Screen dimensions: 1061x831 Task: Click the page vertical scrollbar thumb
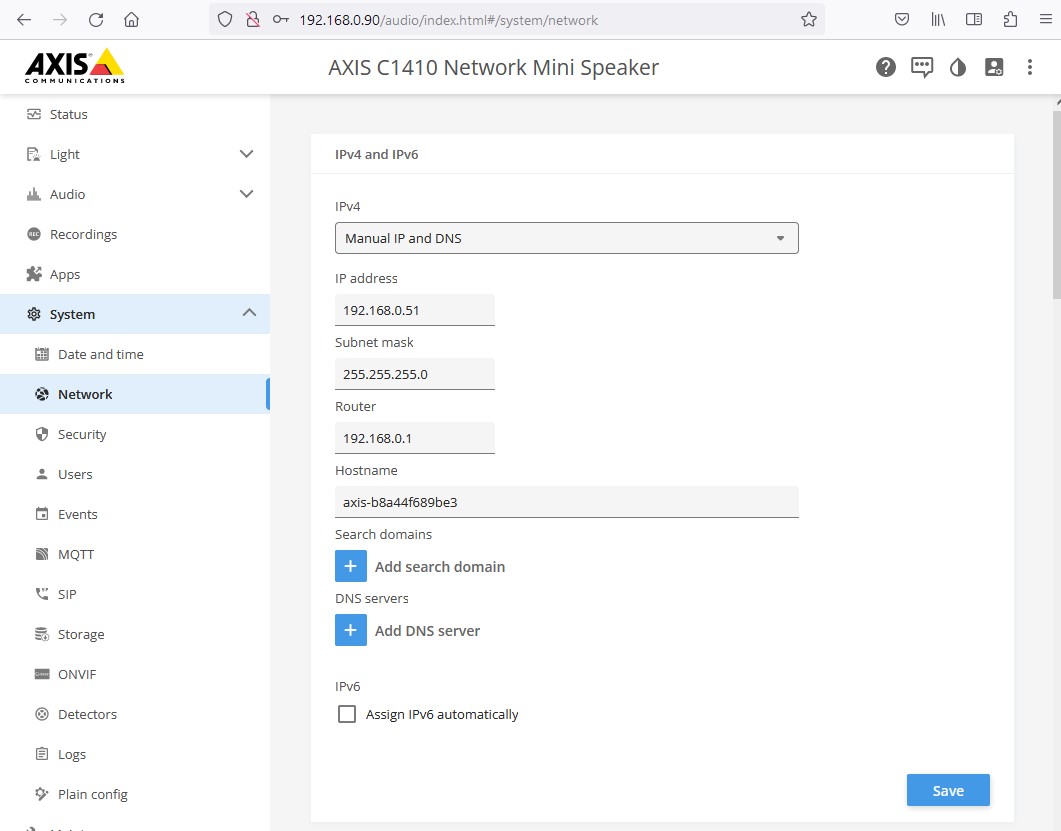[1057, 204]
